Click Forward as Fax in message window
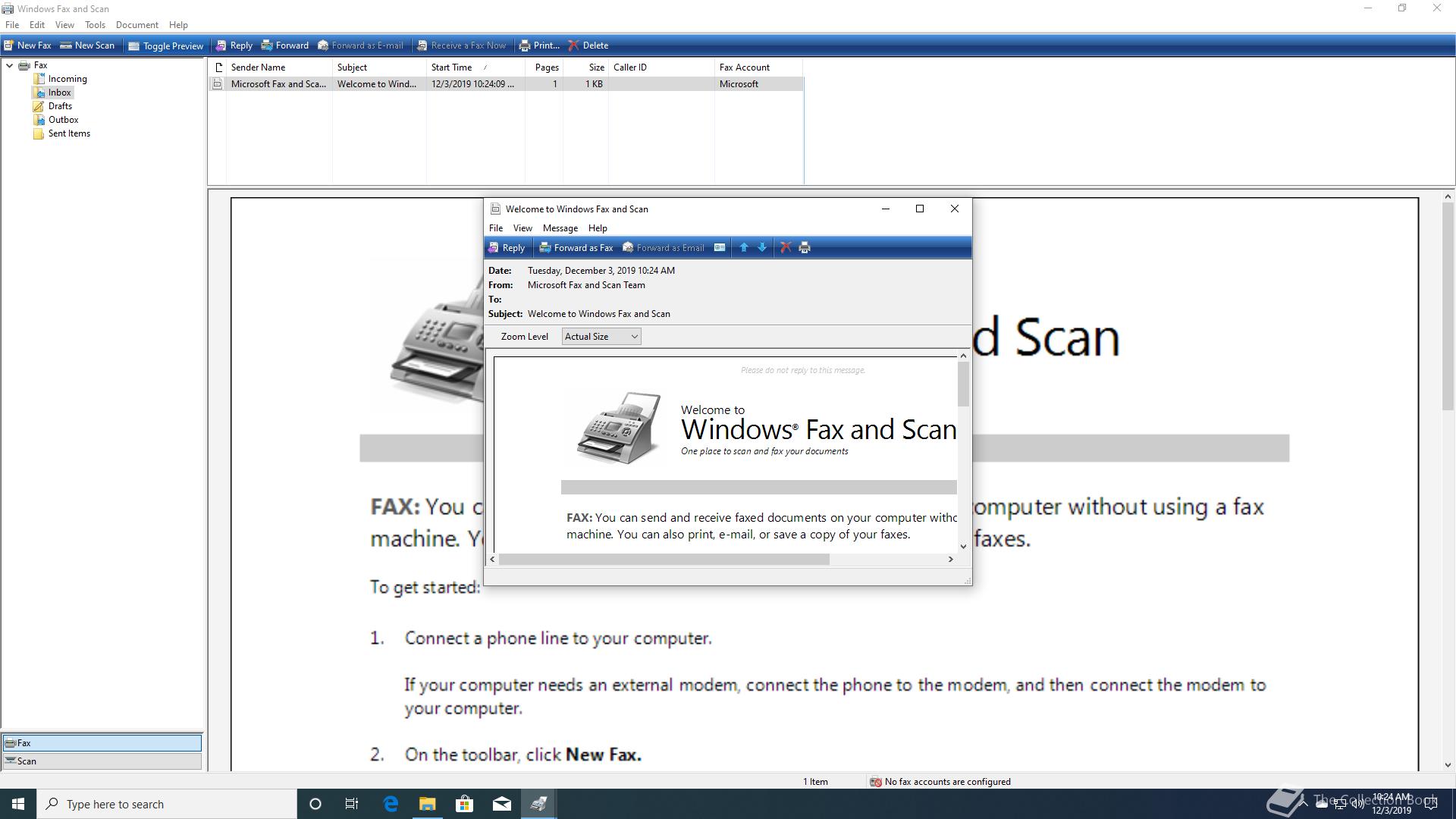 [576, 248]
